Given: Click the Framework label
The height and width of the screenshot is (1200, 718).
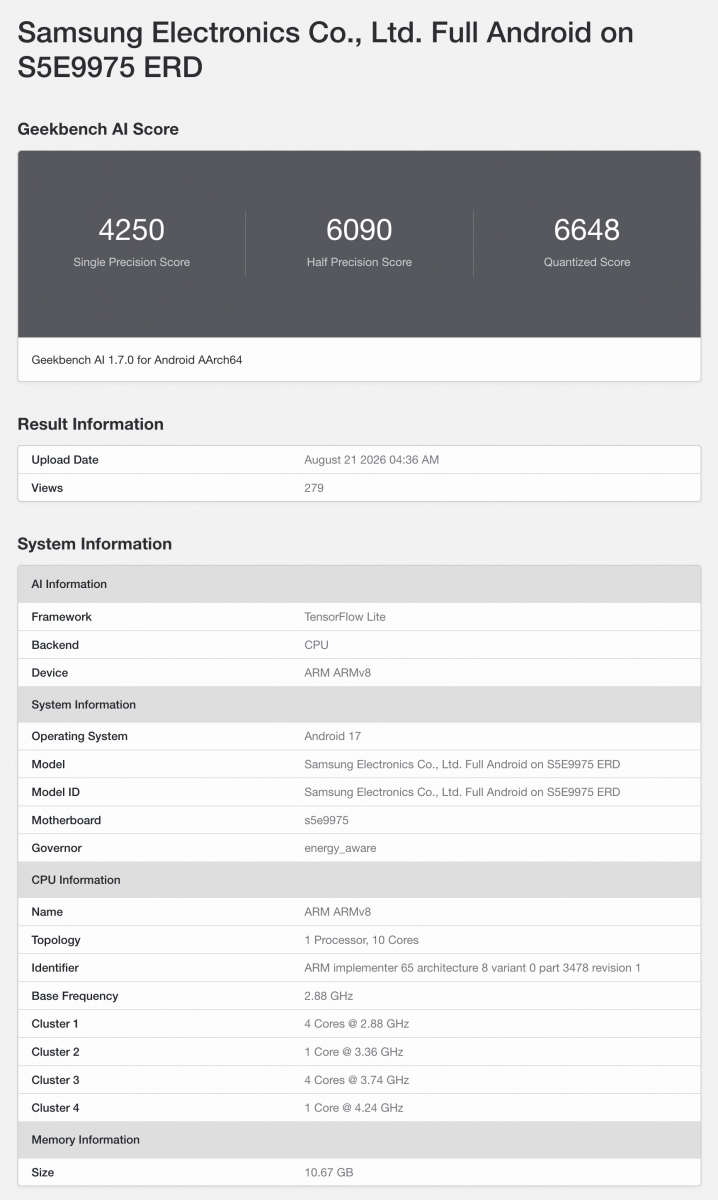Looking at the screenshot, I should (x=61, y=617).
